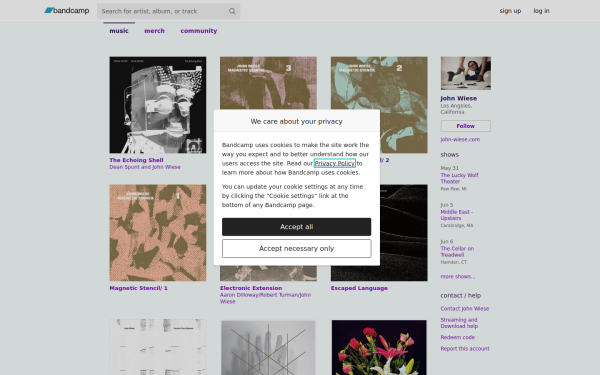Open the log in link
Image resolution: width=600 pixels, height=375 pixels.
pyautogui.click(x=541, y=11)
